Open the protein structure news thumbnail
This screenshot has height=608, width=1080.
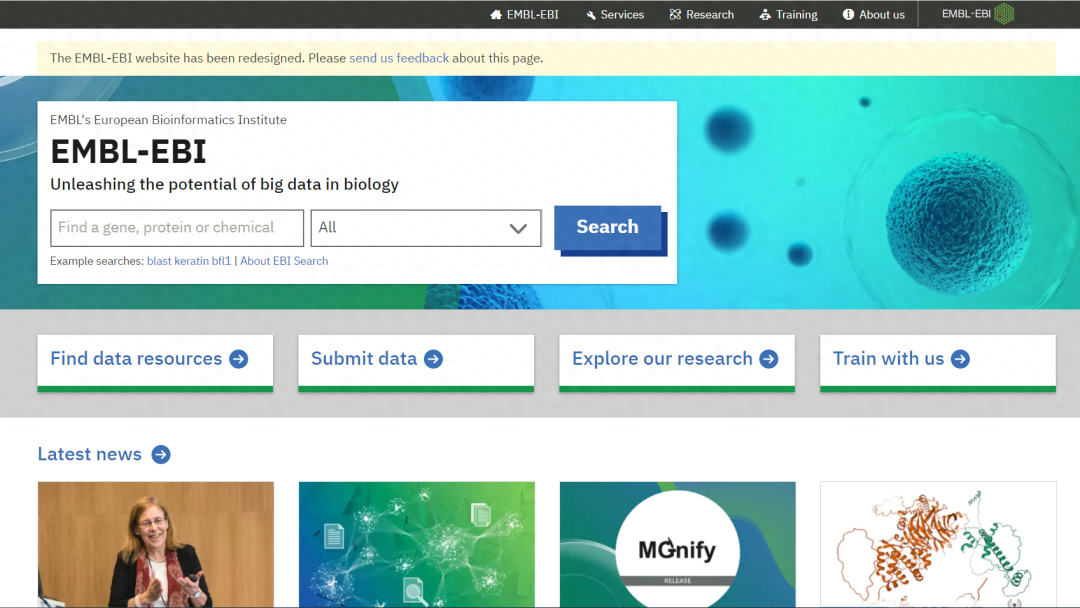coord(938,545)
